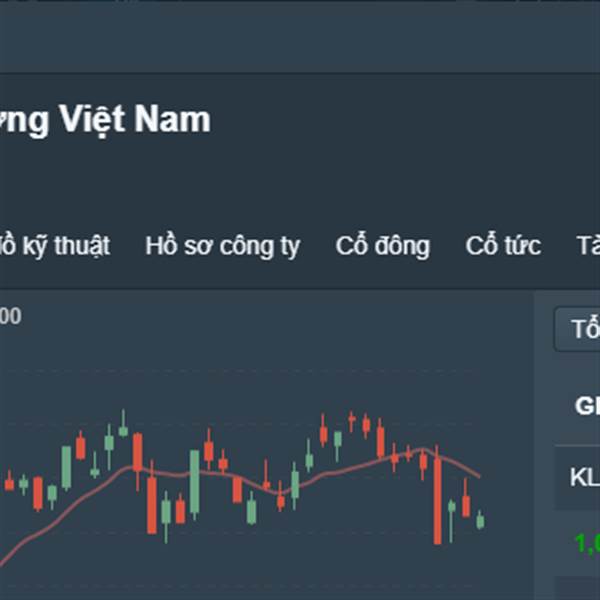The width and height of the screenshot is (600, 600).
Task: Click the cut-off Tà... tab at right edge
Action: pyautogui.click(x=588, y=246)
